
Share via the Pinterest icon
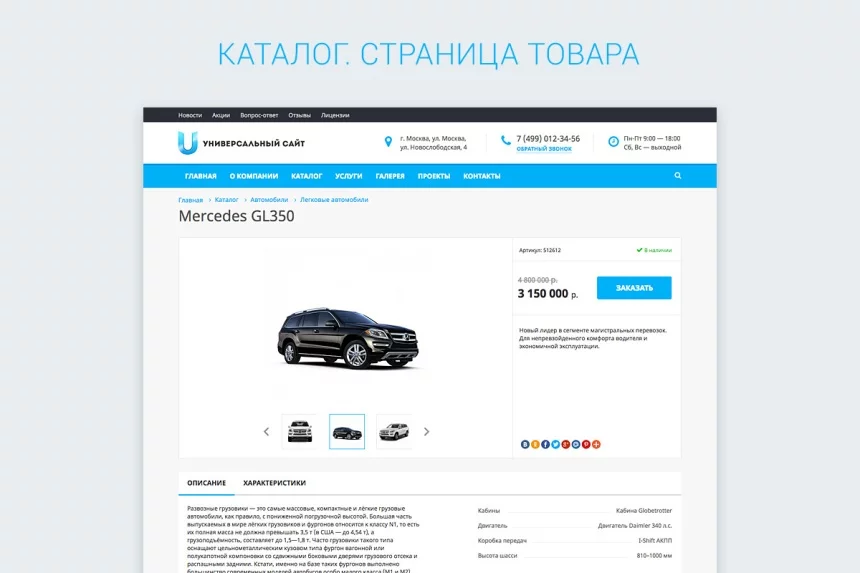click(x=586, y=444)
